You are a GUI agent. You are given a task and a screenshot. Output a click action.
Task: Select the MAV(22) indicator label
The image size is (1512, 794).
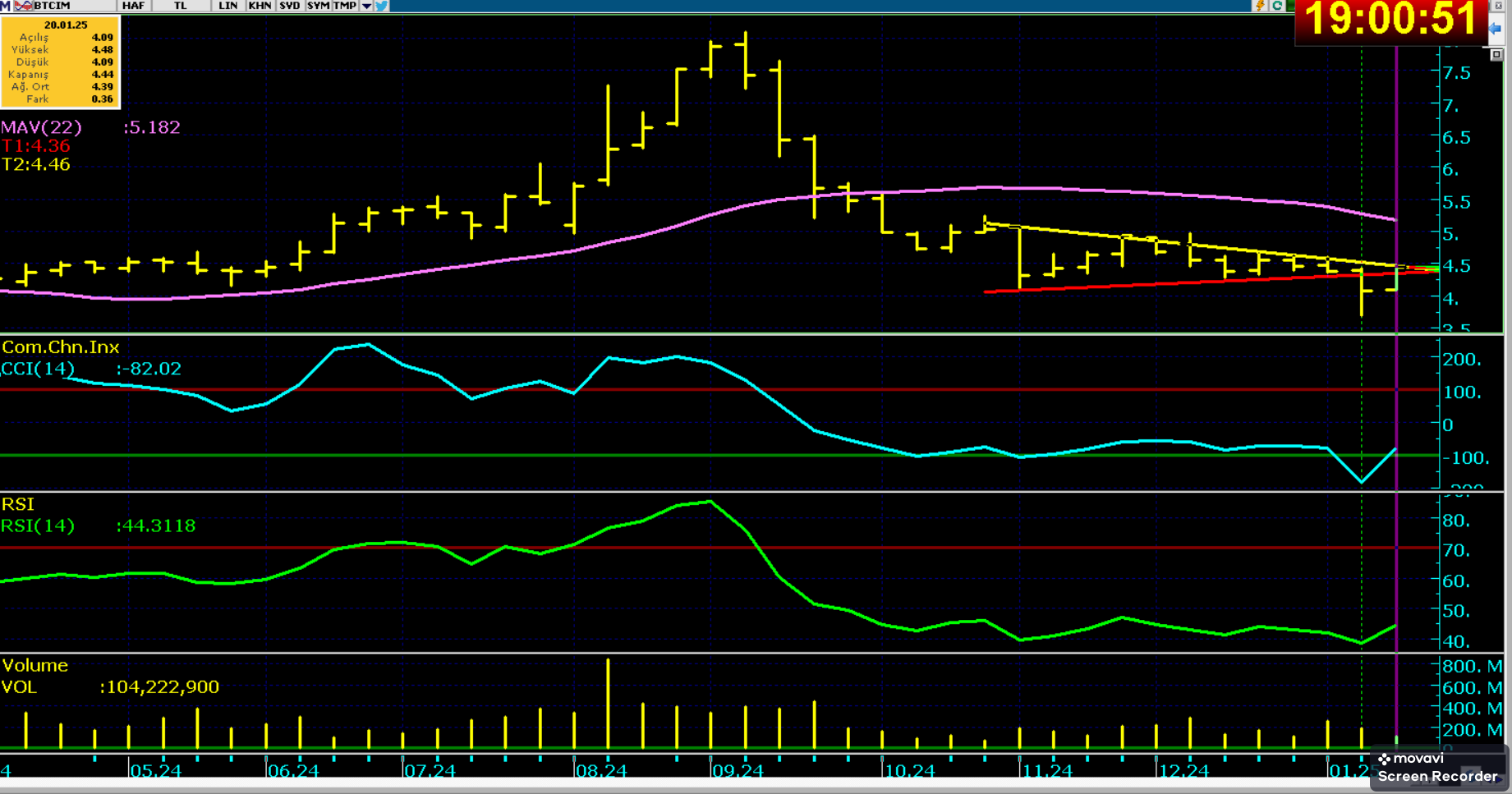41,127
